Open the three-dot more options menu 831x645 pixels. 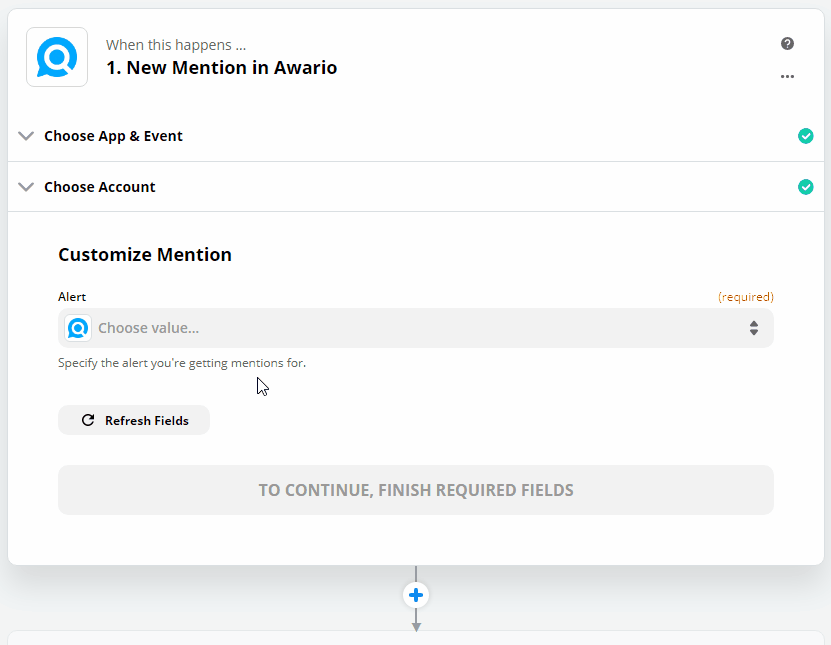coord(787,76)
